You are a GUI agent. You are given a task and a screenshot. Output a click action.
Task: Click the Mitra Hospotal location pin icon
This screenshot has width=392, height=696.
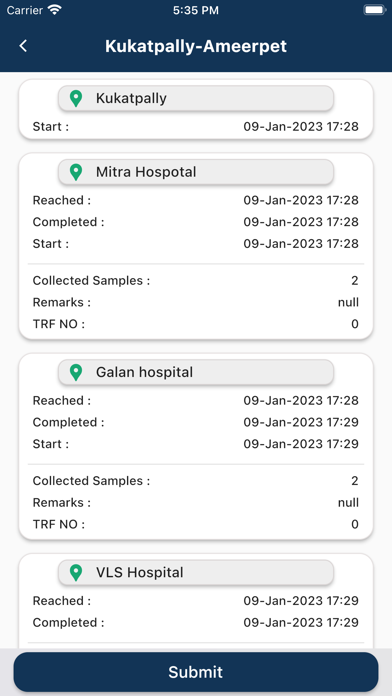pos(76,172)
